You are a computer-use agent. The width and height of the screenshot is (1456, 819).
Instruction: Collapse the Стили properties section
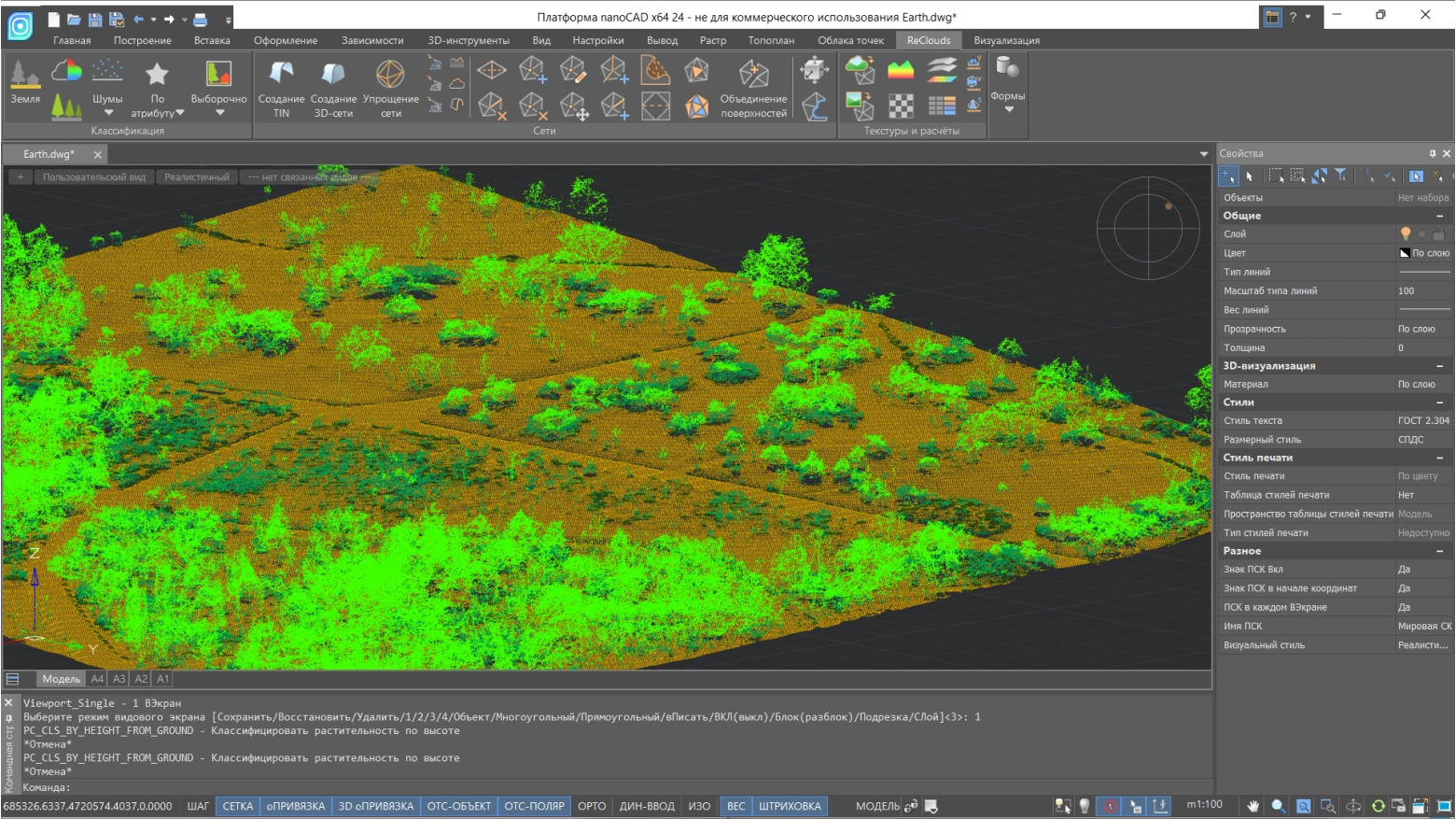1439,402
